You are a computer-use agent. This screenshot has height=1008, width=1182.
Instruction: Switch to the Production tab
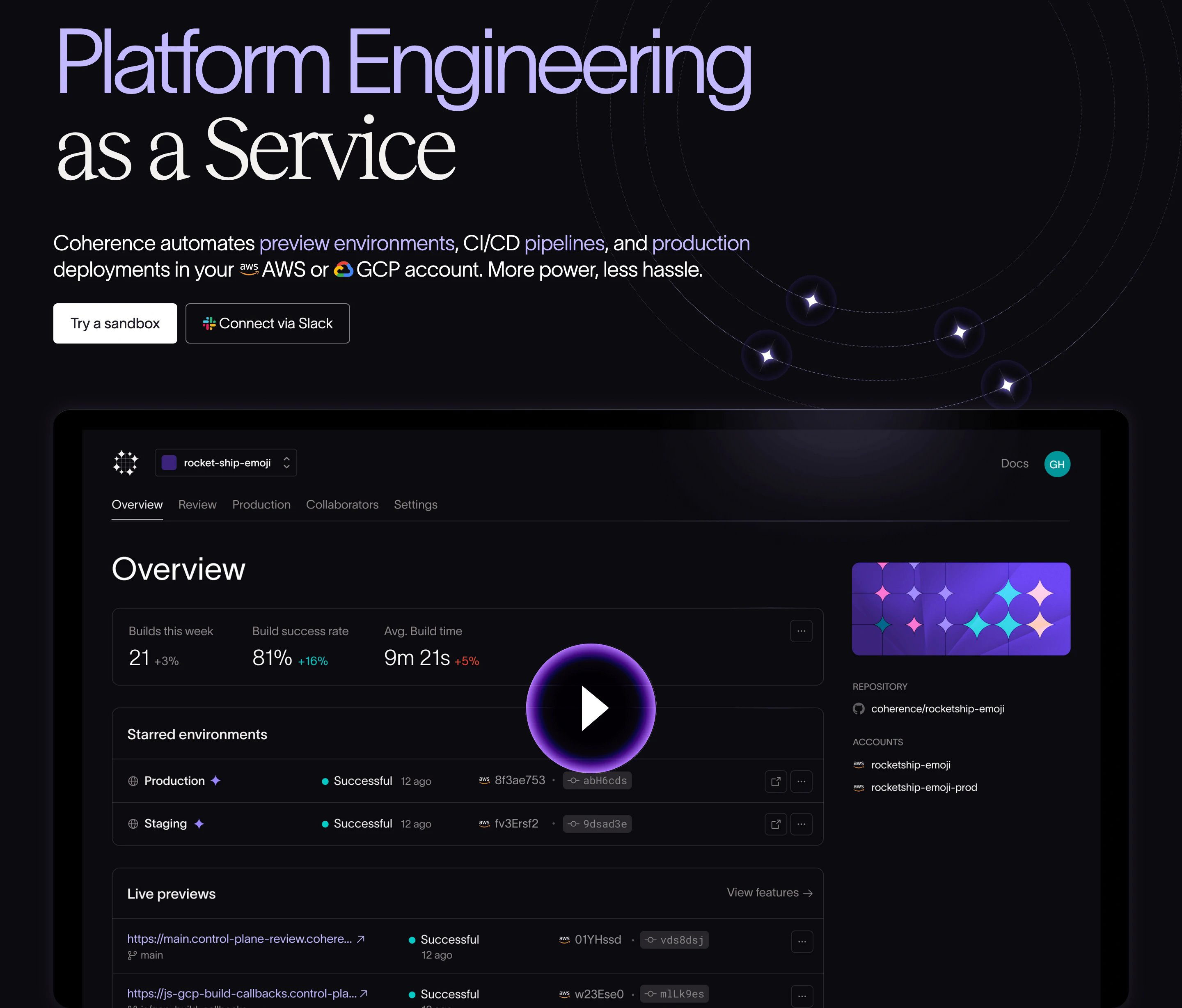(x=261, y=505)
